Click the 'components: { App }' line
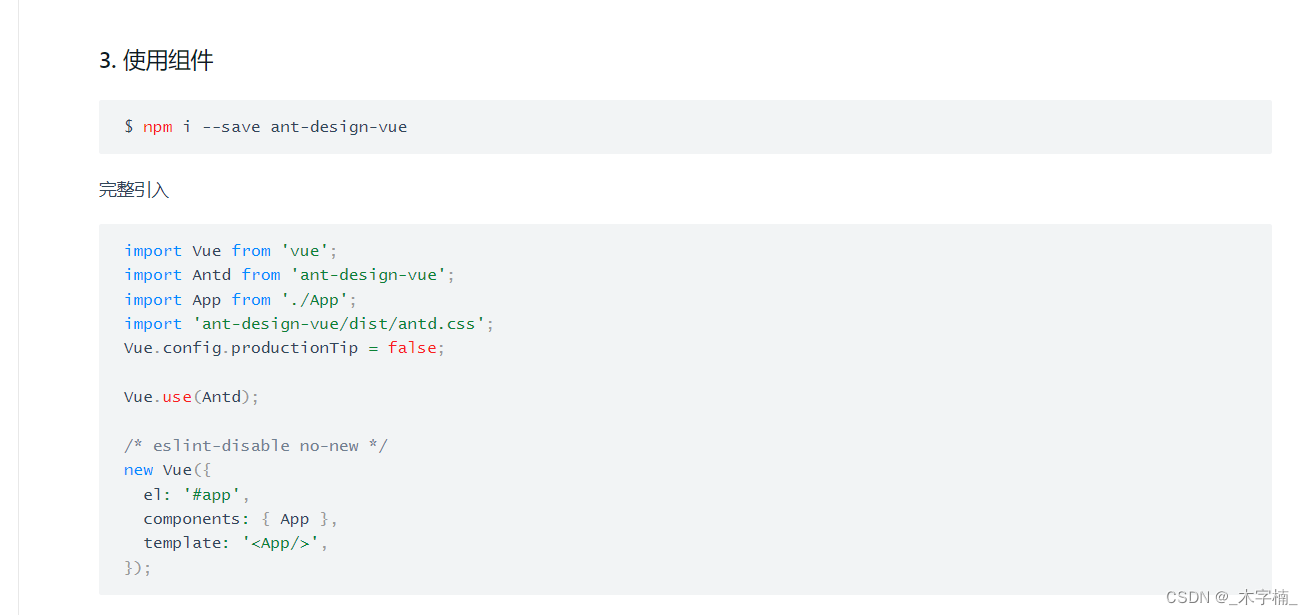 pyautogui.click(x=241, y=519)
